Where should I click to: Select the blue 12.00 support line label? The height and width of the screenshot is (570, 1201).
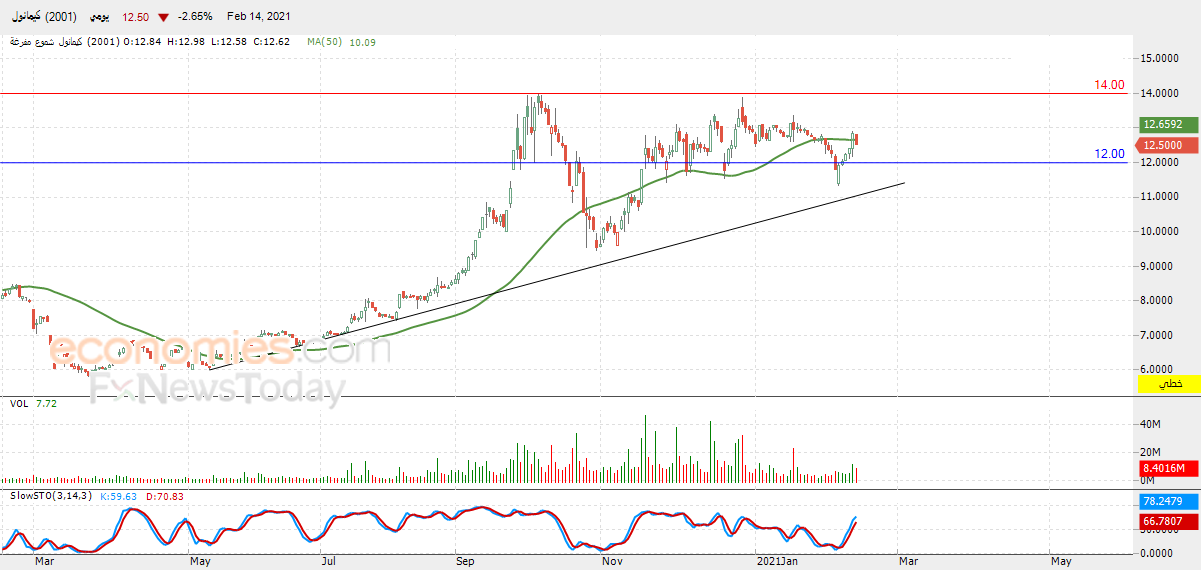click(x=1109, y=154)
